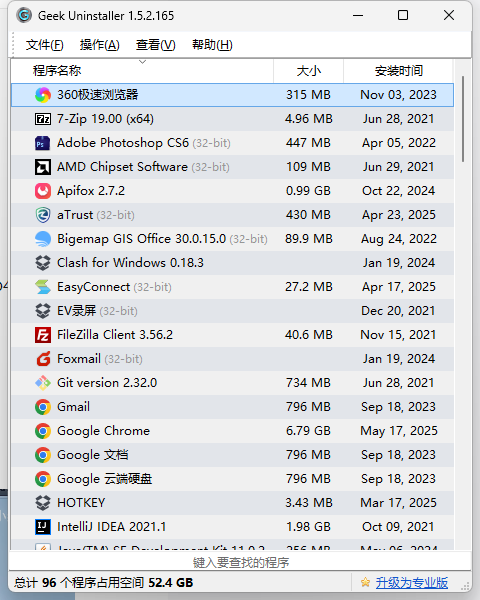Click the Dec 20, 2021 install date
Viewport: 480px width, 600px height.
(398, 311)
